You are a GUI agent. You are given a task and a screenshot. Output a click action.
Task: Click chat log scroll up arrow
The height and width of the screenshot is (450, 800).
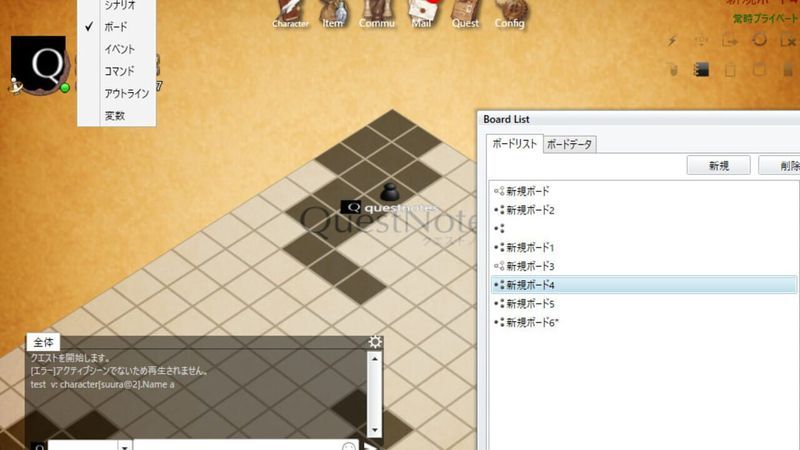(x=374, y=358)
